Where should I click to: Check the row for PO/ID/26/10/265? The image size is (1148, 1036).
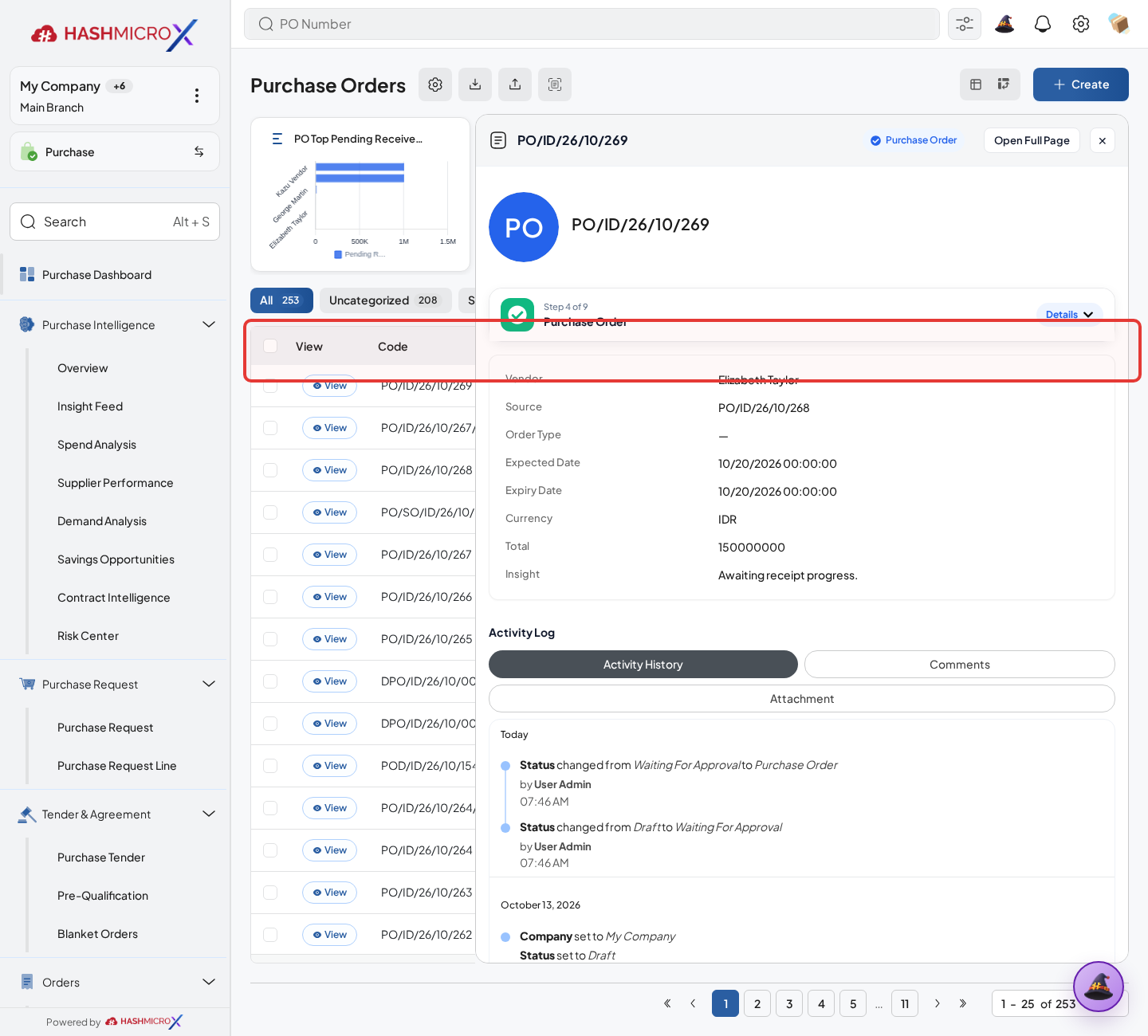pyautogui.click(x=270, y=639)
